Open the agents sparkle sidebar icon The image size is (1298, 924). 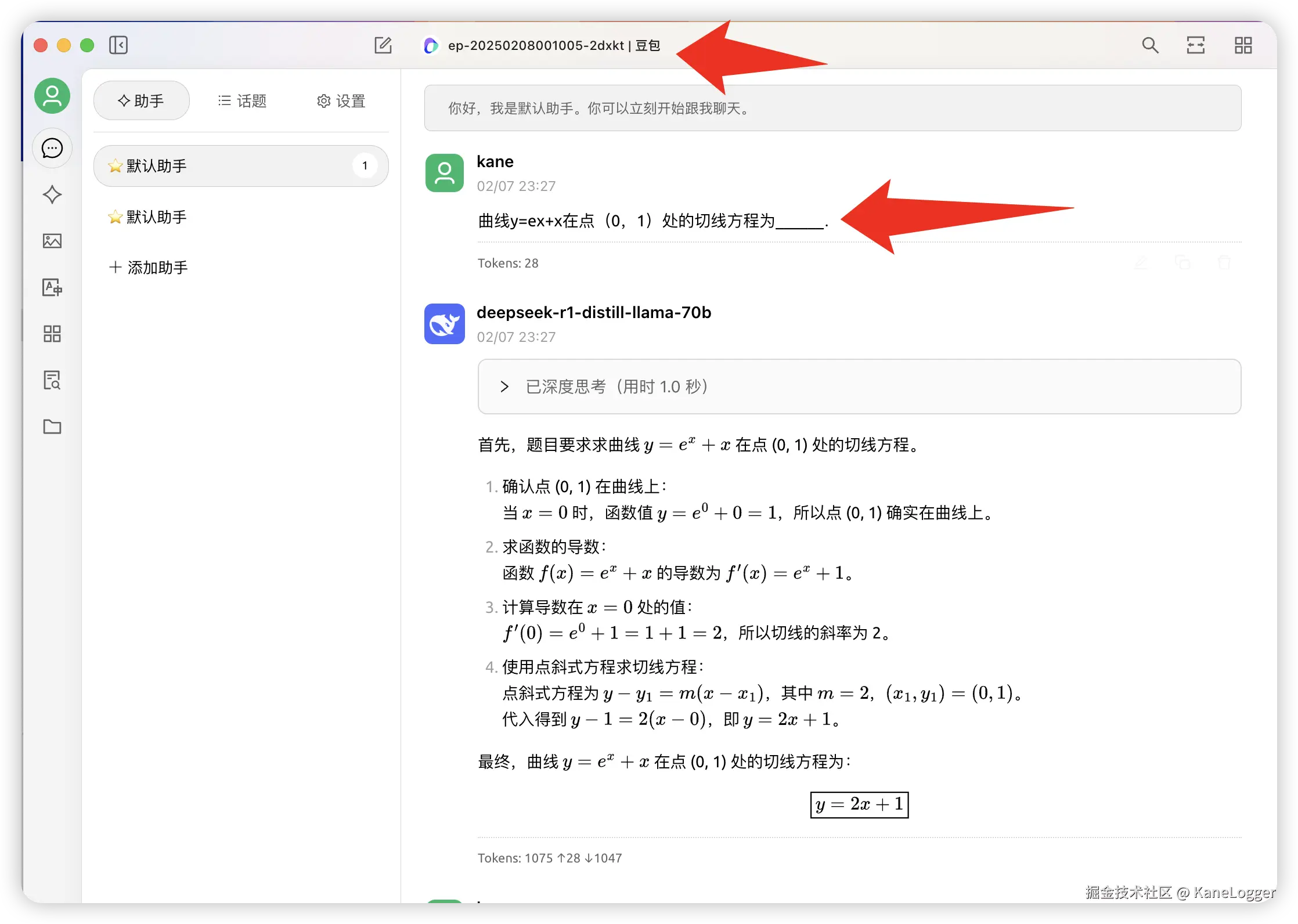tap(52, 194)
